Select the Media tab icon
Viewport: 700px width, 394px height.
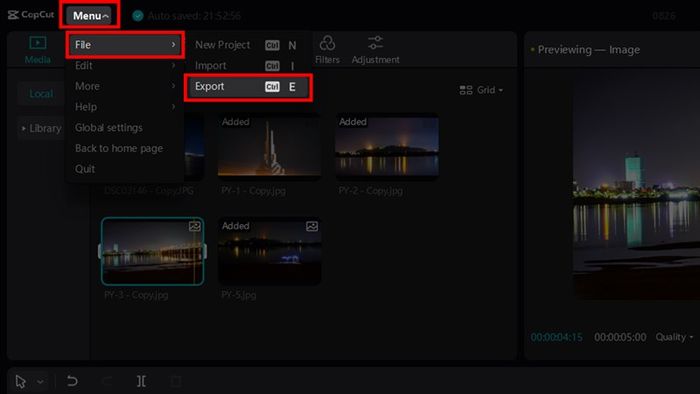(38, 43)
